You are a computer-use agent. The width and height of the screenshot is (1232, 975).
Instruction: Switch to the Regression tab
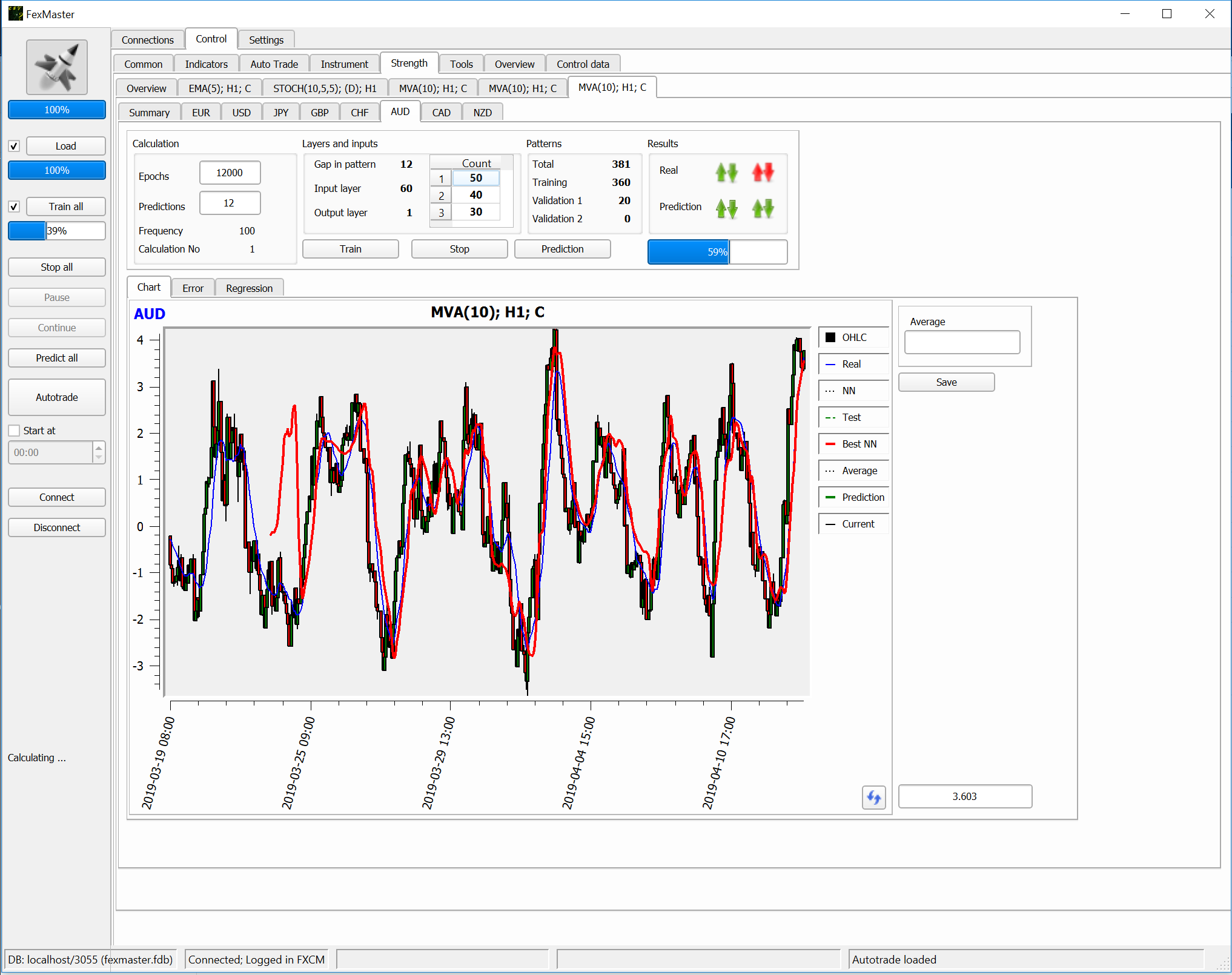click(x=249, y=288)
